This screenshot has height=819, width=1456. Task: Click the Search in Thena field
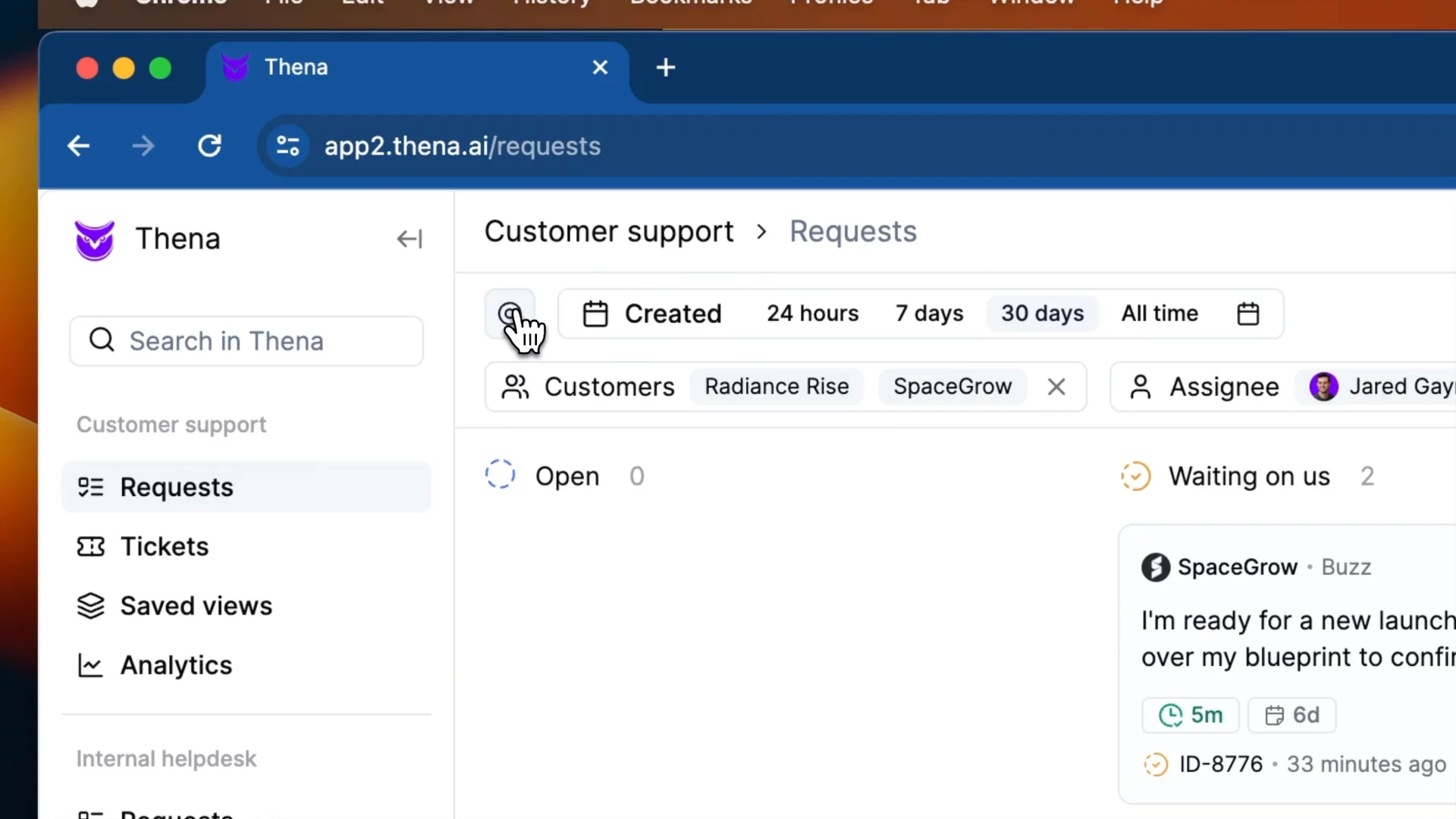pos(246,341)
